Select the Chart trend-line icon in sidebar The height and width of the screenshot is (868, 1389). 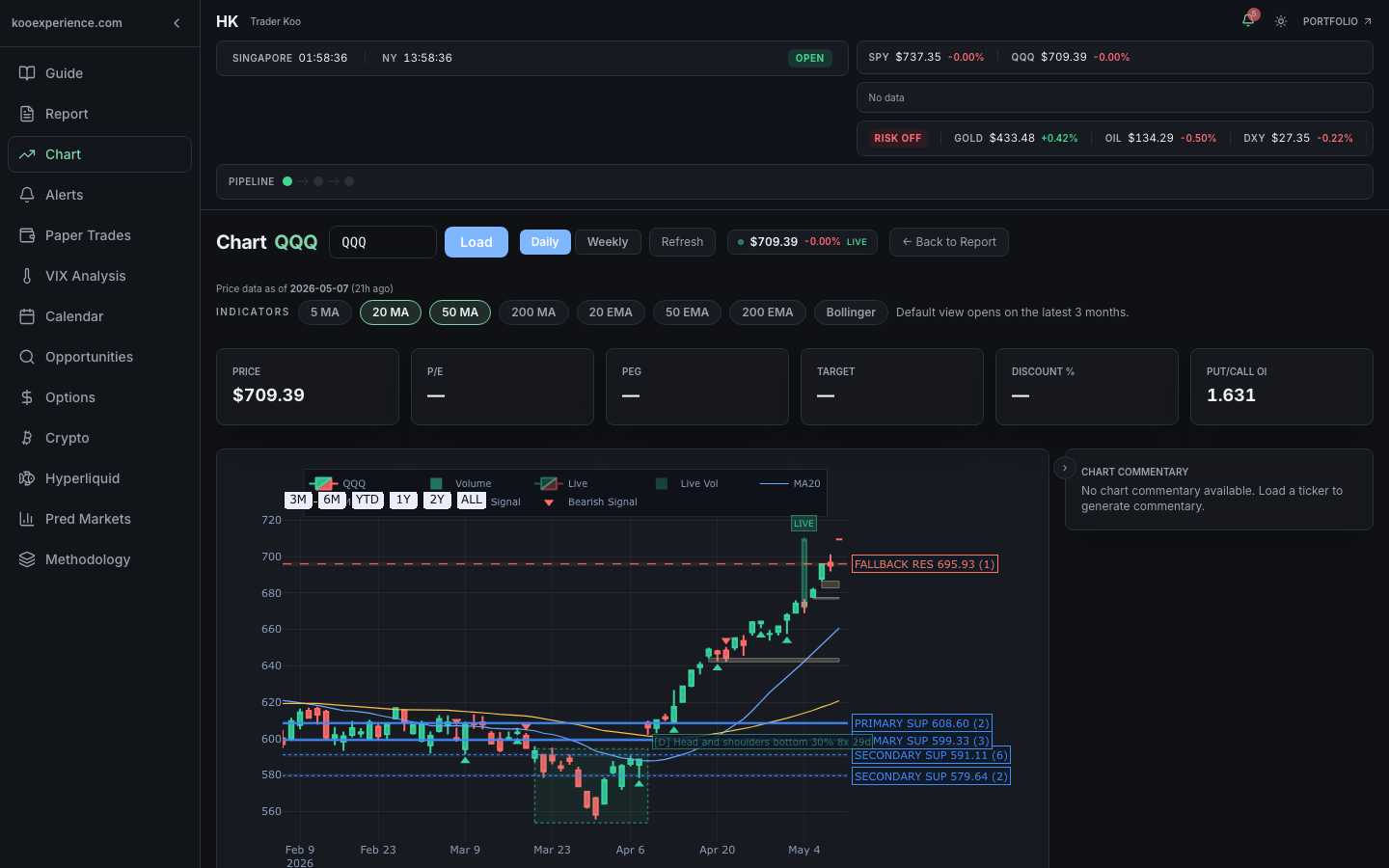pyautogui.click(x=27, y=154)
